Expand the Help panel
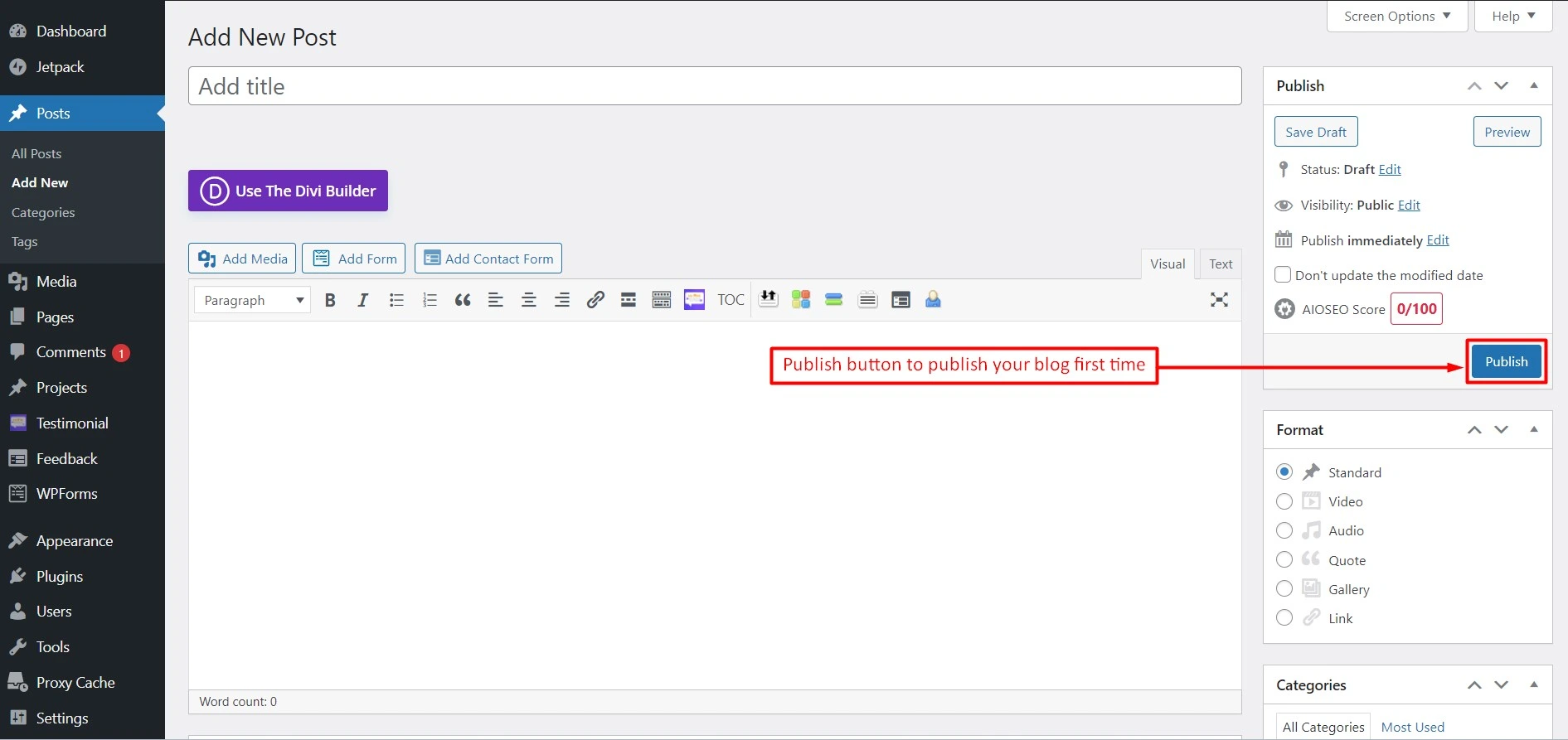 coord(1513,16)
